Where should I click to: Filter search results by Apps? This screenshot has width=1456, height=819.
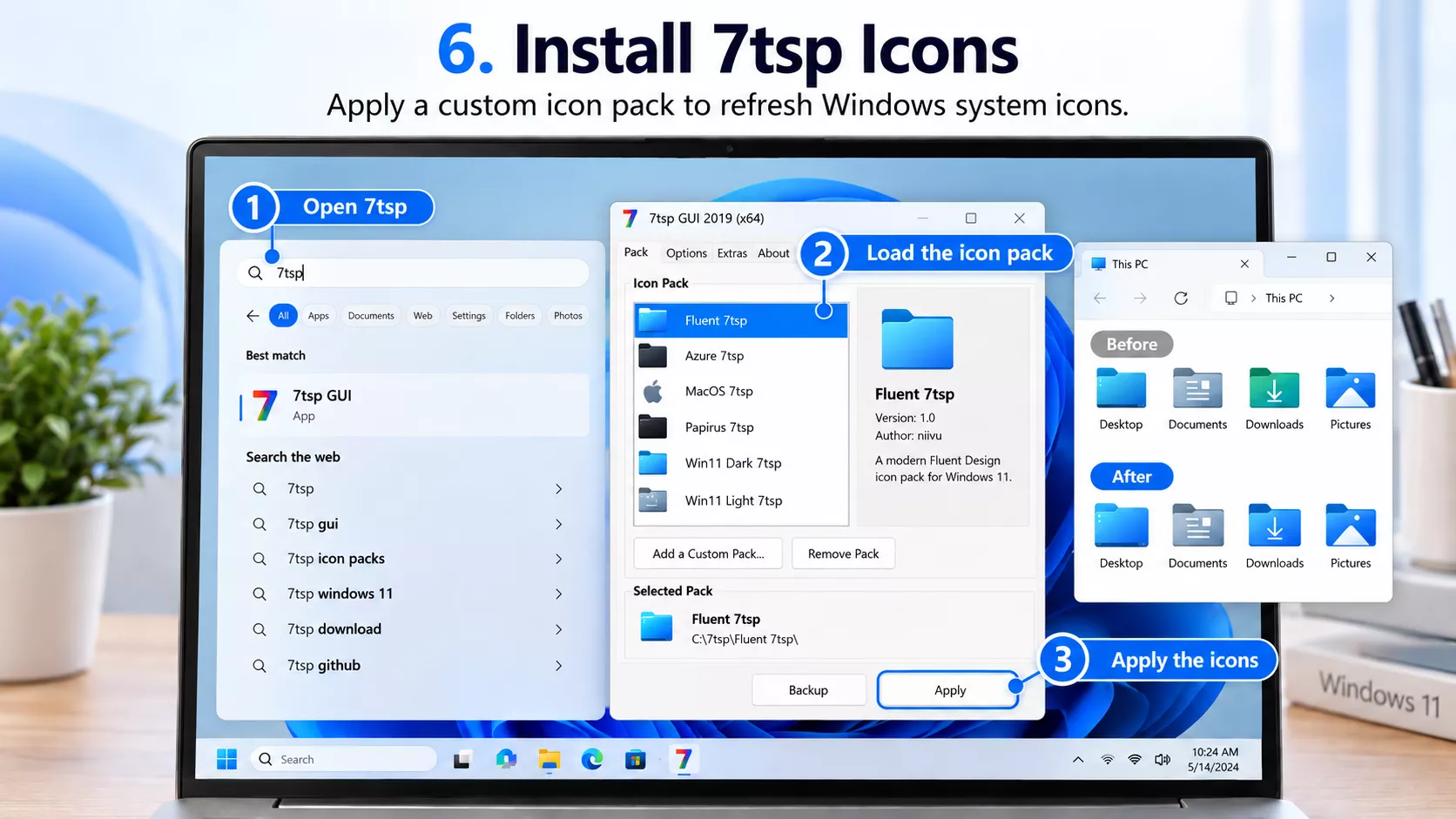coord(319,316)
